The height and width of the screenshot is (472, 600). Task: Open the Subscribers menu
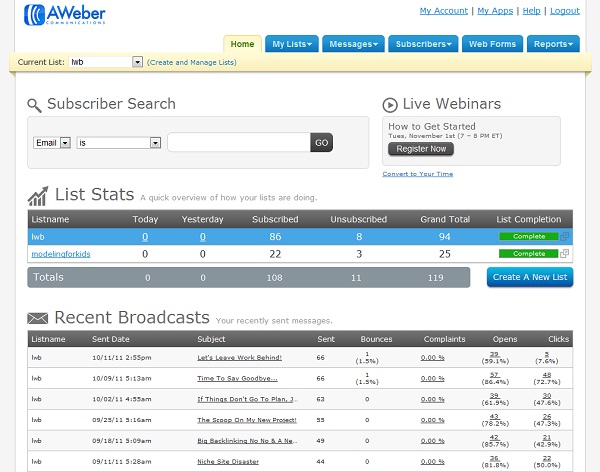pos(423,44)
